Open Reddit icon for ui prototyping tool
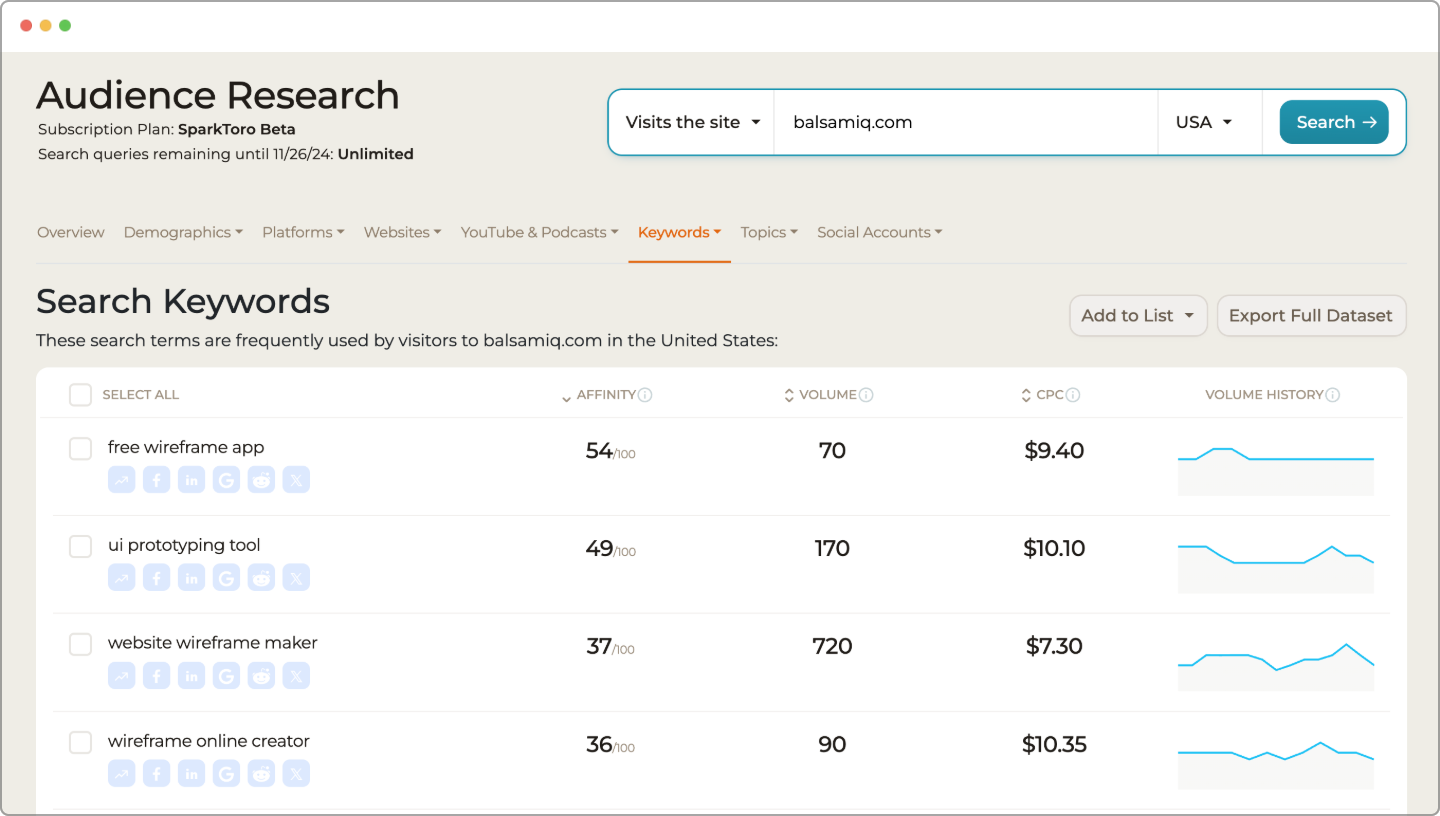Image resolution: width=1440 pixels, height=816 pixels. point(261,578)
